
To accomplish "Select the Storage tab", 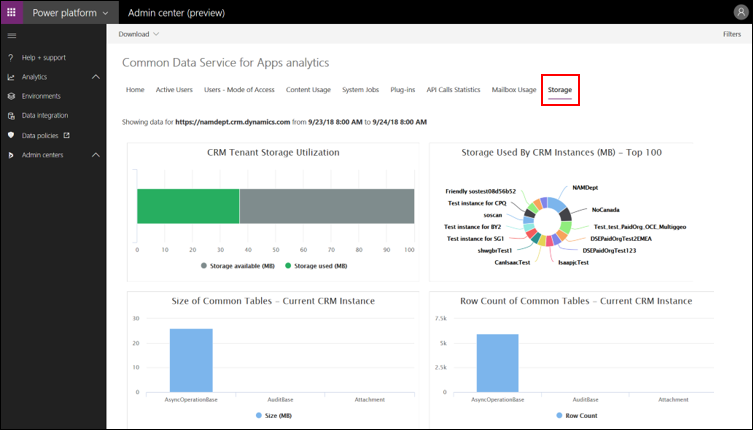I will point(560,90).
